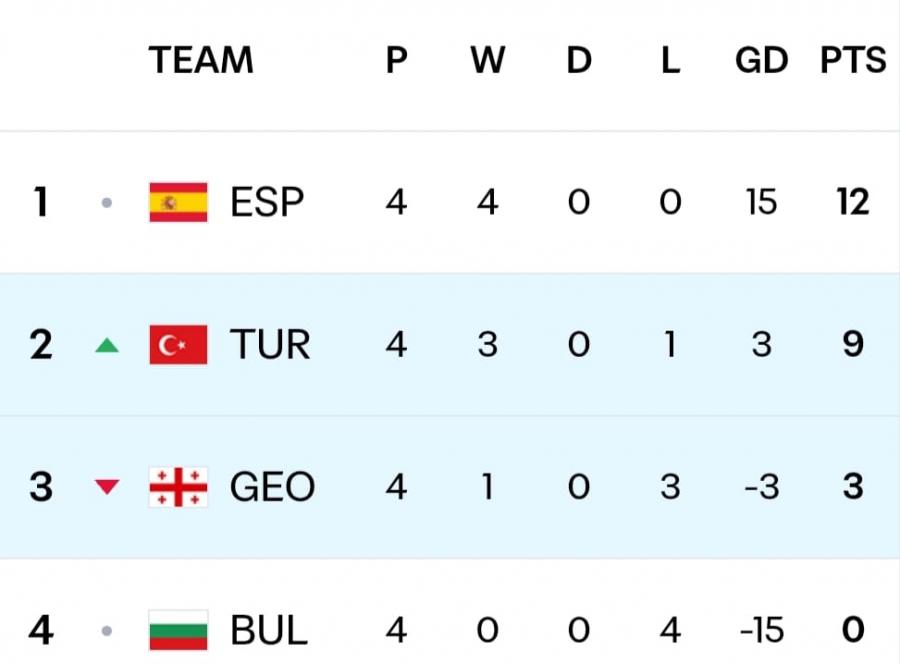Open the GEO team link
Viewport: 900px width, 664px height.
click(x=272, y=487)
